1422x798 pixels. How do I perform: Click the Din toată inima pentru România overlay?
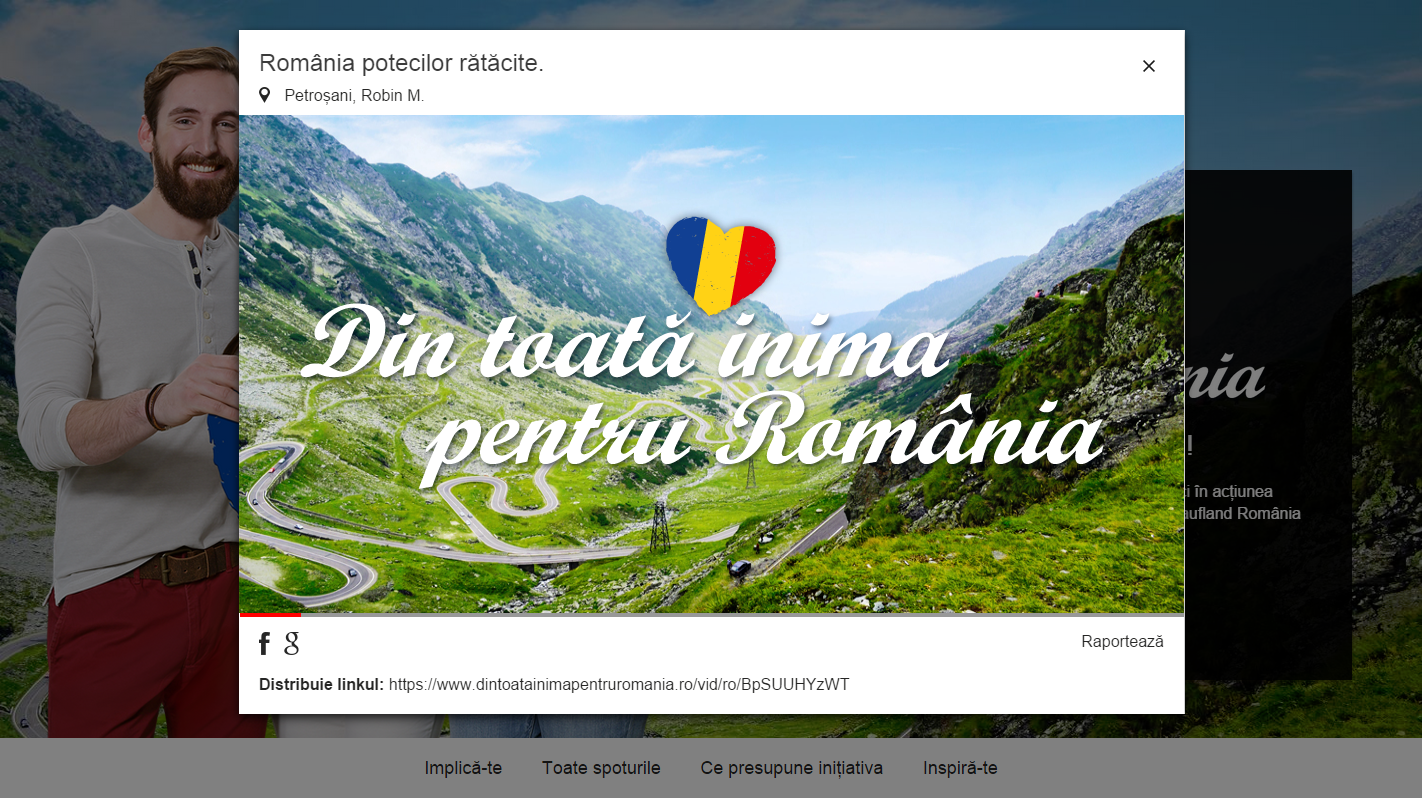pos(703,393)
